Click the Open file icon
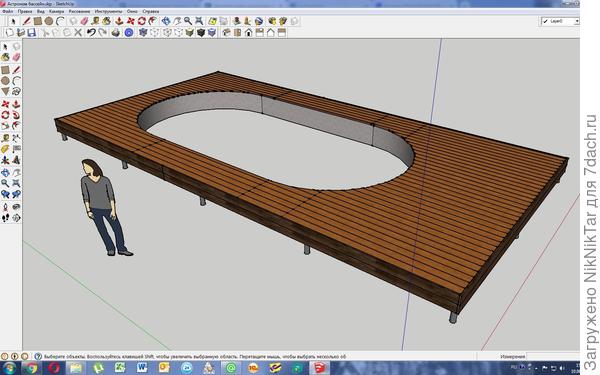Viewport: 600px width, 375px height. tap(21, 33)
